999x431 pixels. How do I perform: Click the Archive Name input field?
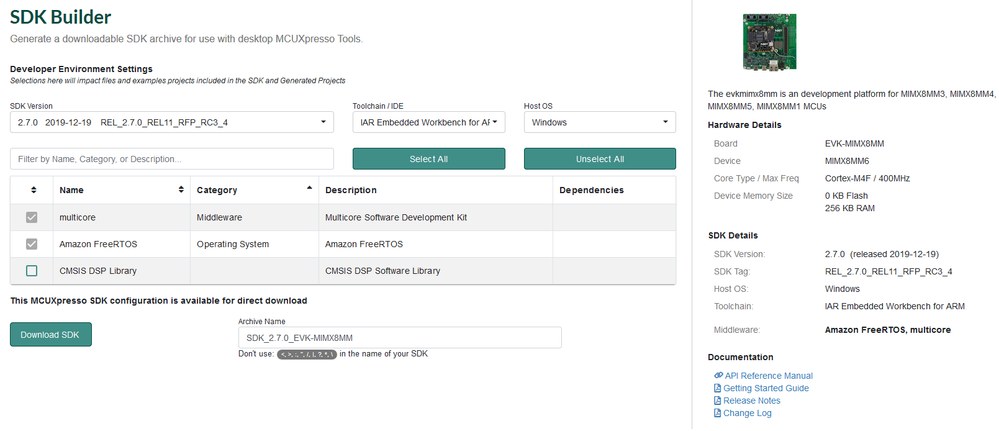399,338
